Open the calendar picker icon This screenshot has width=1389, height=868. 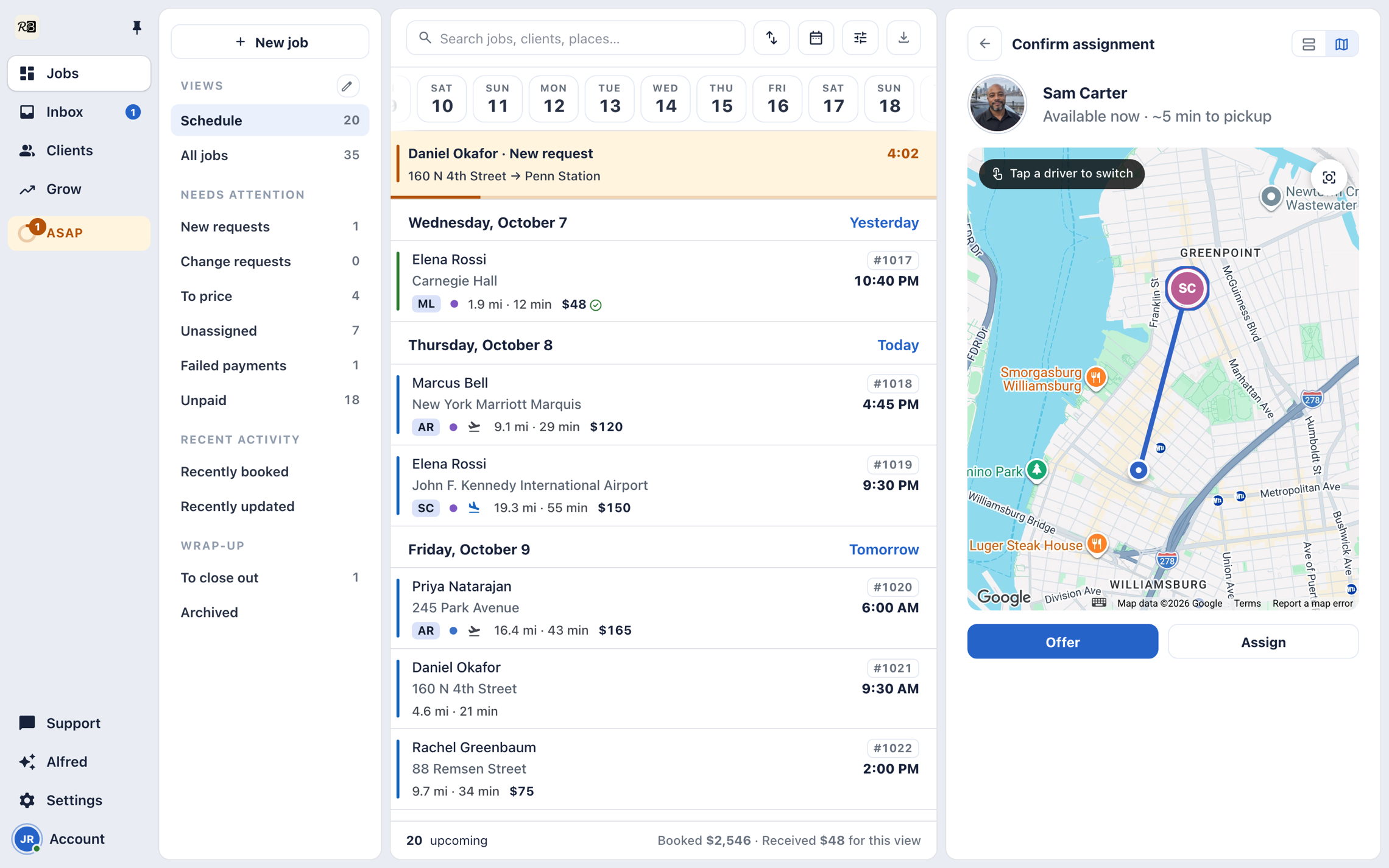tap(816, 38)
